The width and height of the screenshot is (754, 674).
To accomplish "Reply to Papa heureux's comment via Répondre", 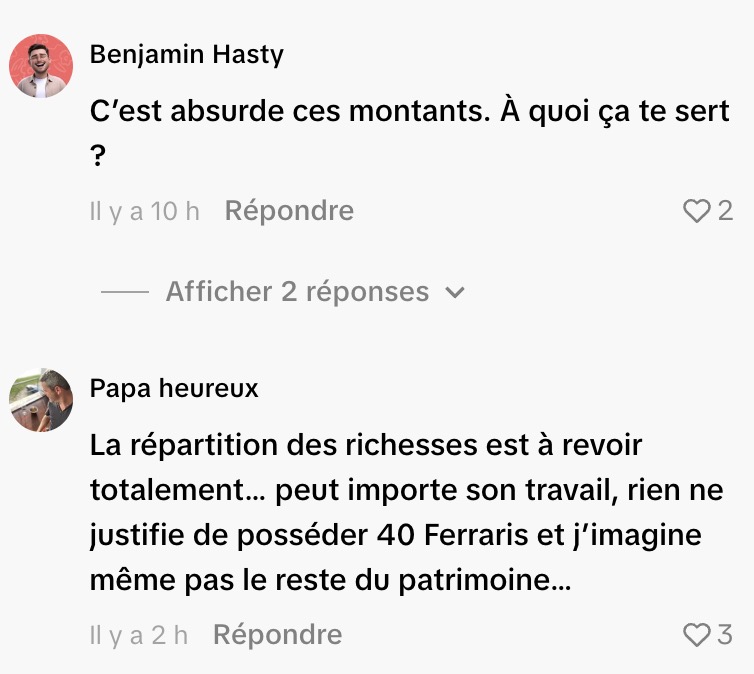I will 277,635.
